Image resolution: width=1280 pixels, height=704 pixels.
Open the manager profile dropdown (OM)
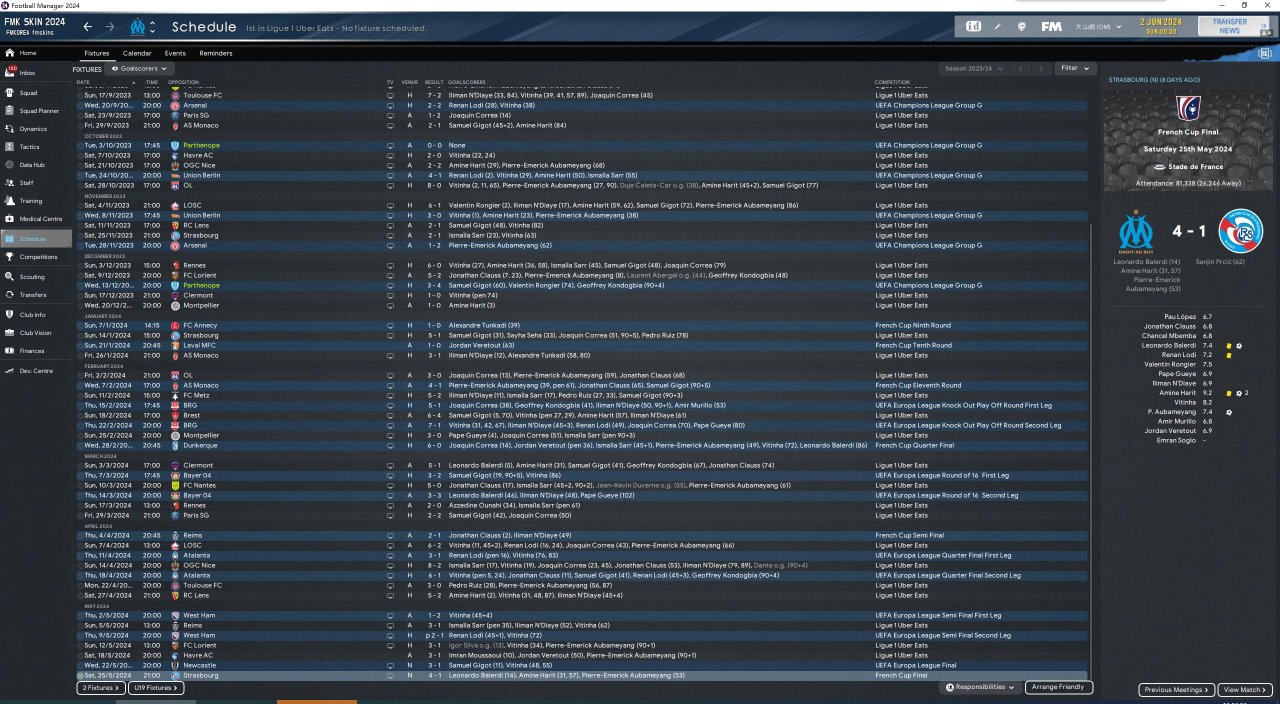1100,26
